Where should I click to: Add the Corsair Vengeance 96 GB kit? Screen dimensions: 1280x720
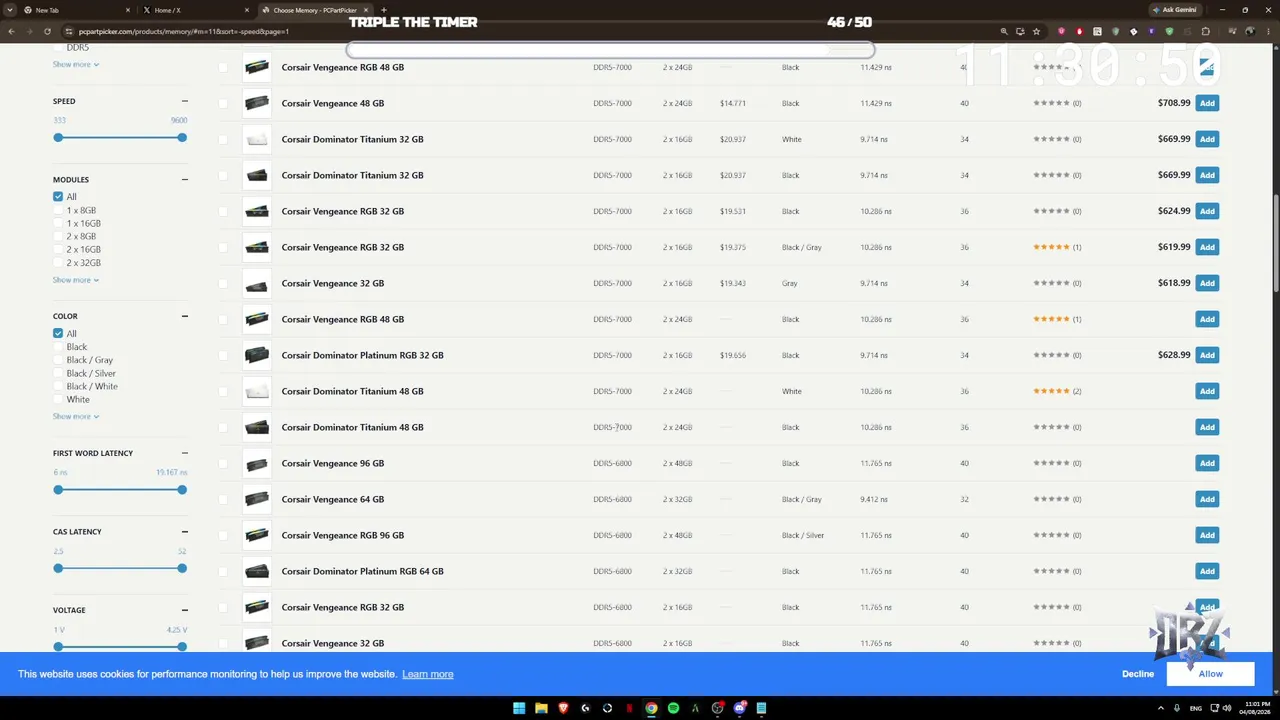(x=1207, y=463)
